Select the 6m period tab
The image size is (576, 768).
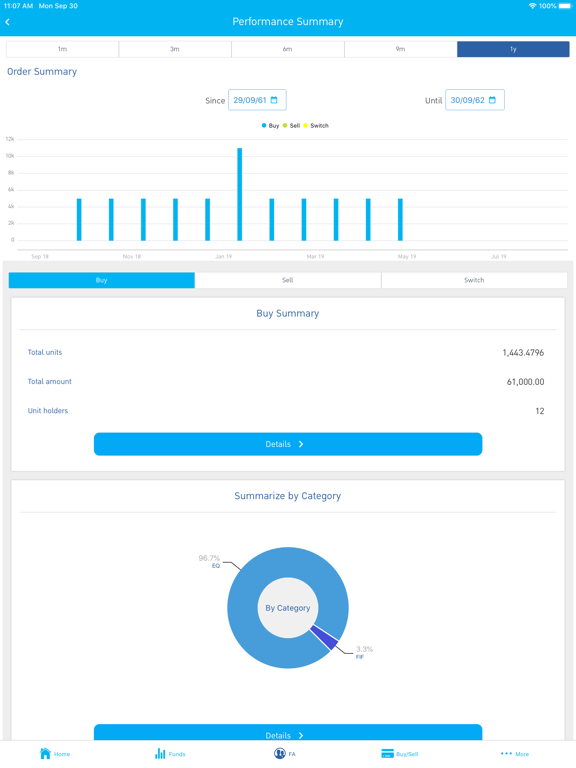point(288,49)
